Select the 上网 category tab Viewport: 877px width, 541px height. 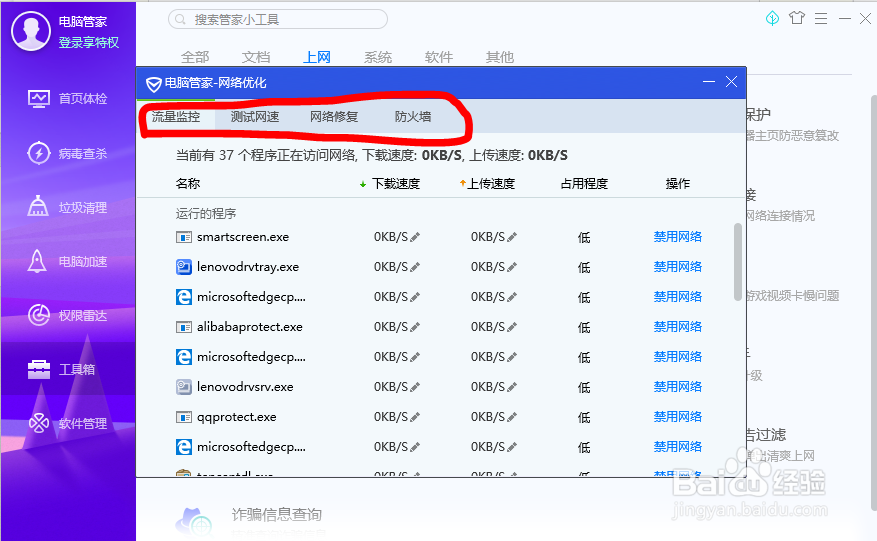[317, 57]
